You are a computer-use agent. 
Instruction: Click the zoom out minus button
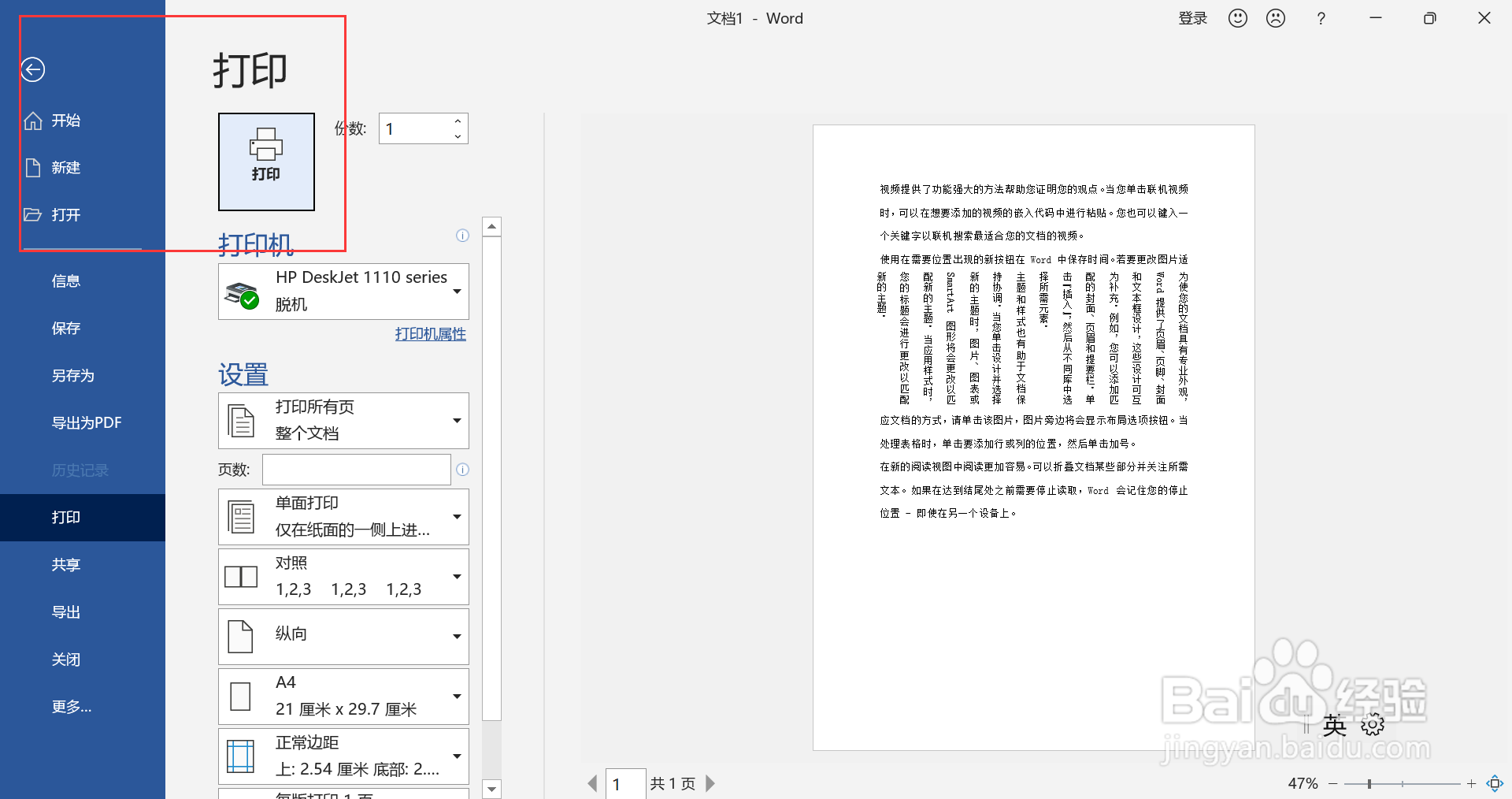click(x=1333, y=783)
